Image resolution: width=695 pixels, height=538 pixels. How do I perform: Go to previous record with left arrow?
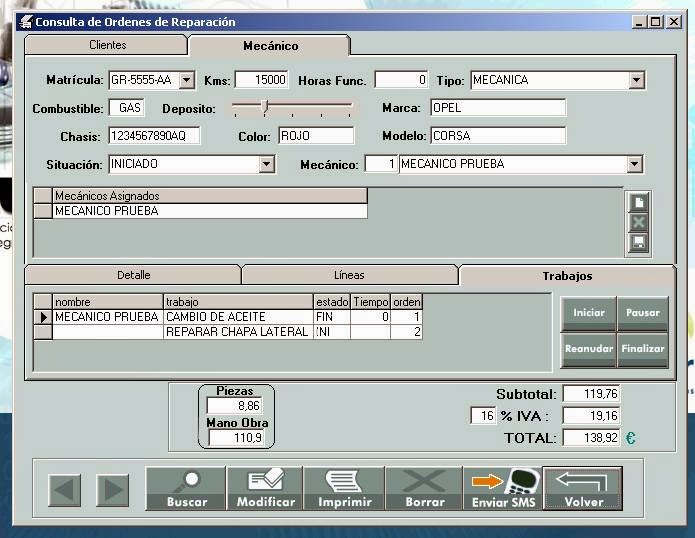(65, 490)
